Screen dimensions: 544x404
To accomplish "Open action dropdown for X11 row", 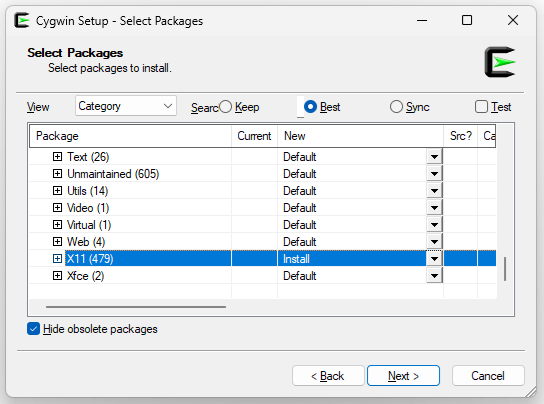I will click(434, 259).
